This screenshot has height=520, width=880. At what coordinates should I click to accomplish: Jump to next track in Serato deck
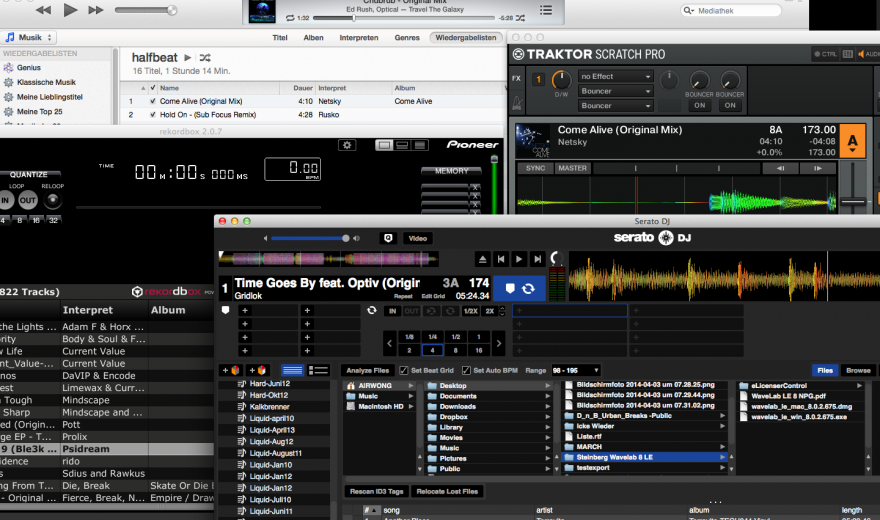[x=538, y=259]
